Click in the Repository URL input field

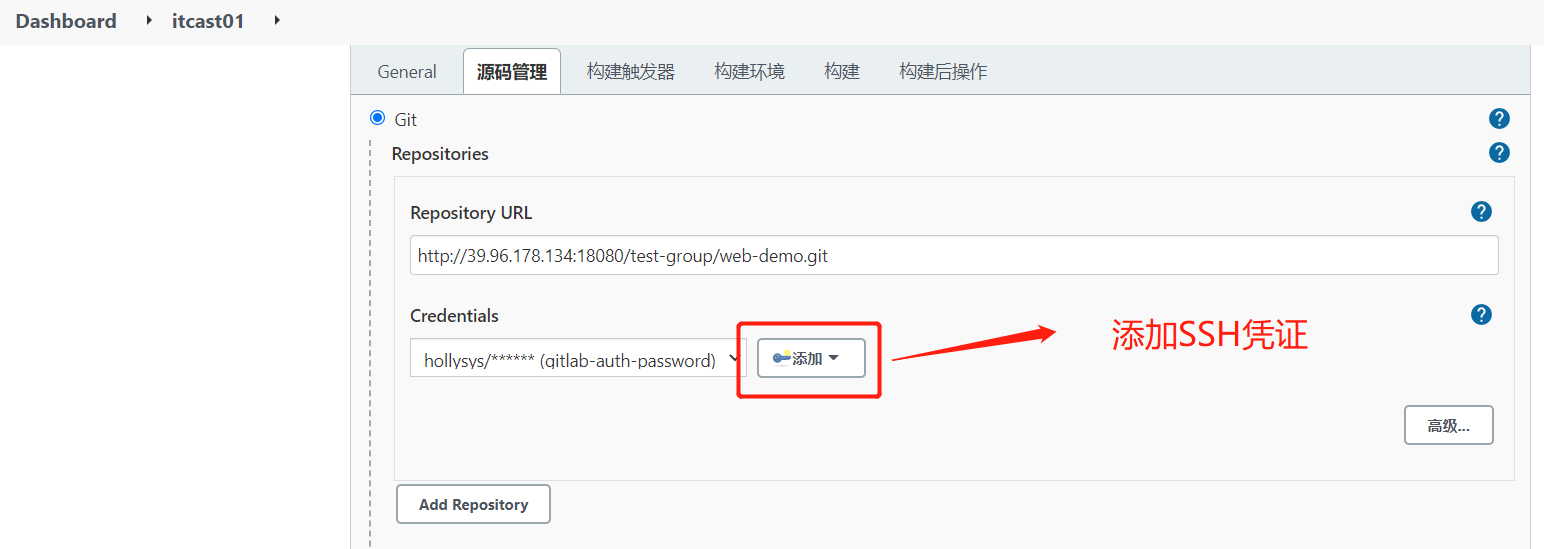coord(954,255)
